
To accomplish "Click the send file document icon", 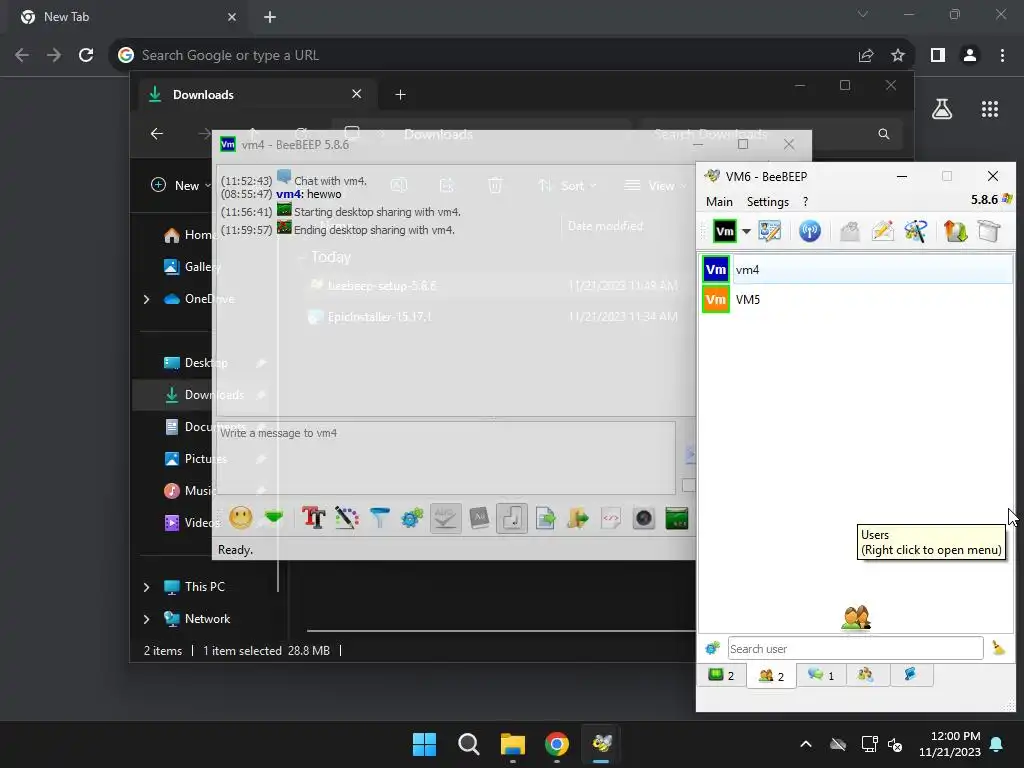I will pyautogui.click(x=545, y=519).
